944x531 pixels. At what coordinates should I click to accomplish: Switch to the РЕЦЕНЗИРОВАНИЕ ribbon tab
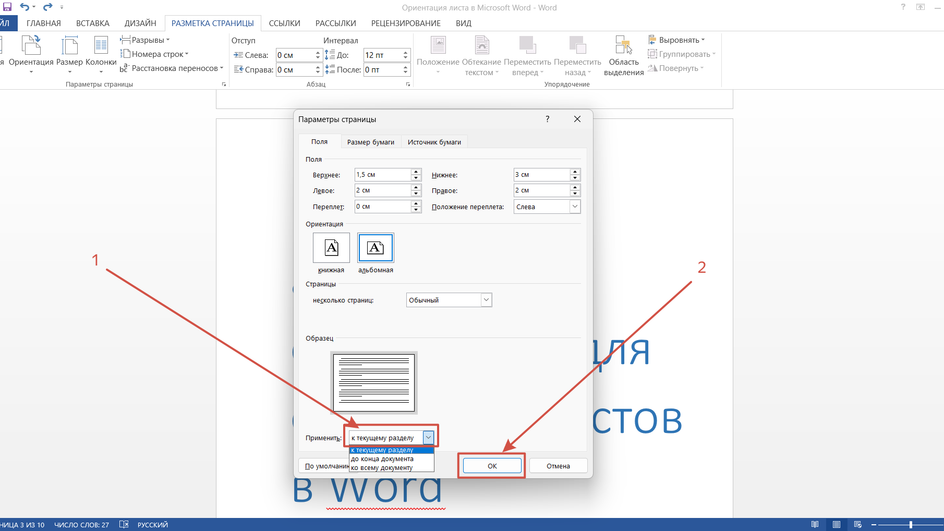click(406, 23)
